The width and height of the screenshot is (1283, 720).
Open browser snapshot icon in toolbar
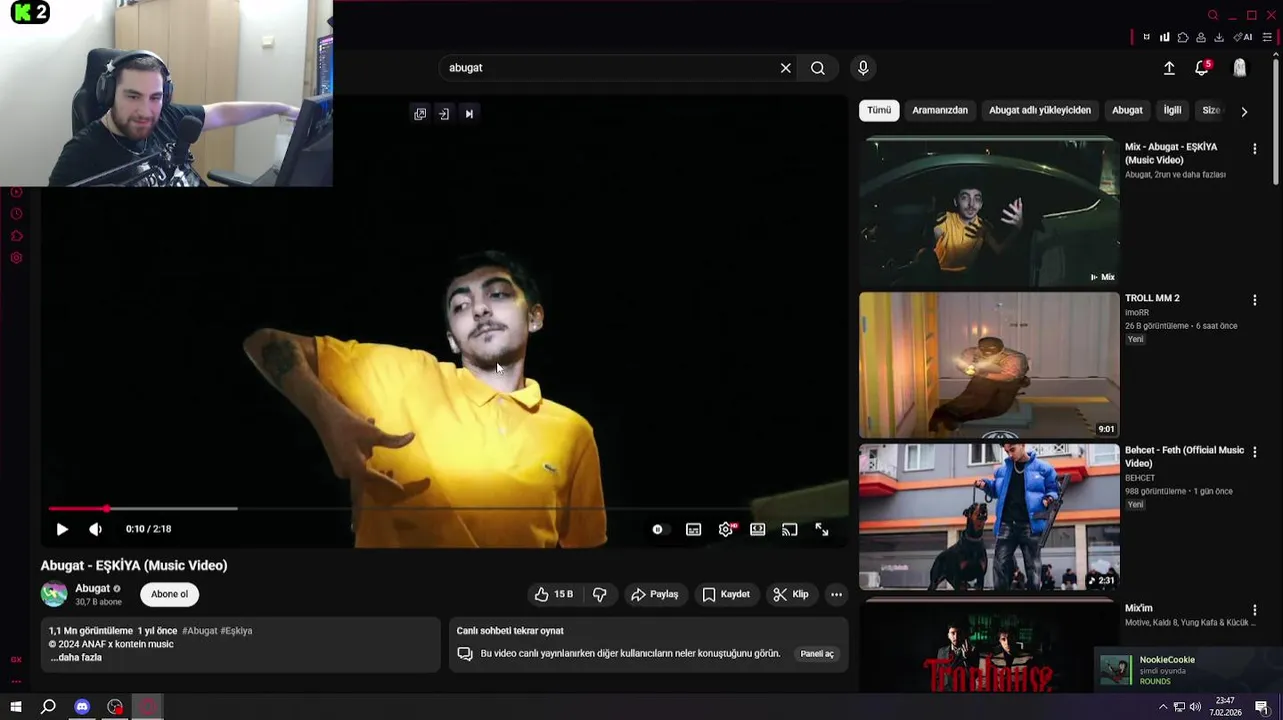(1146, 37)
